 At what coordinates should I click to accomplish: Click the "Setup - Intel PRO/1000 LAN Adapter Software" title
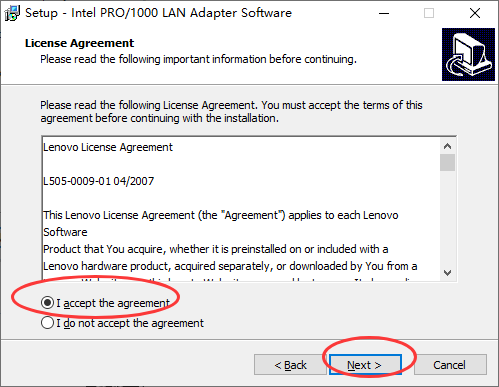[158, 13]
